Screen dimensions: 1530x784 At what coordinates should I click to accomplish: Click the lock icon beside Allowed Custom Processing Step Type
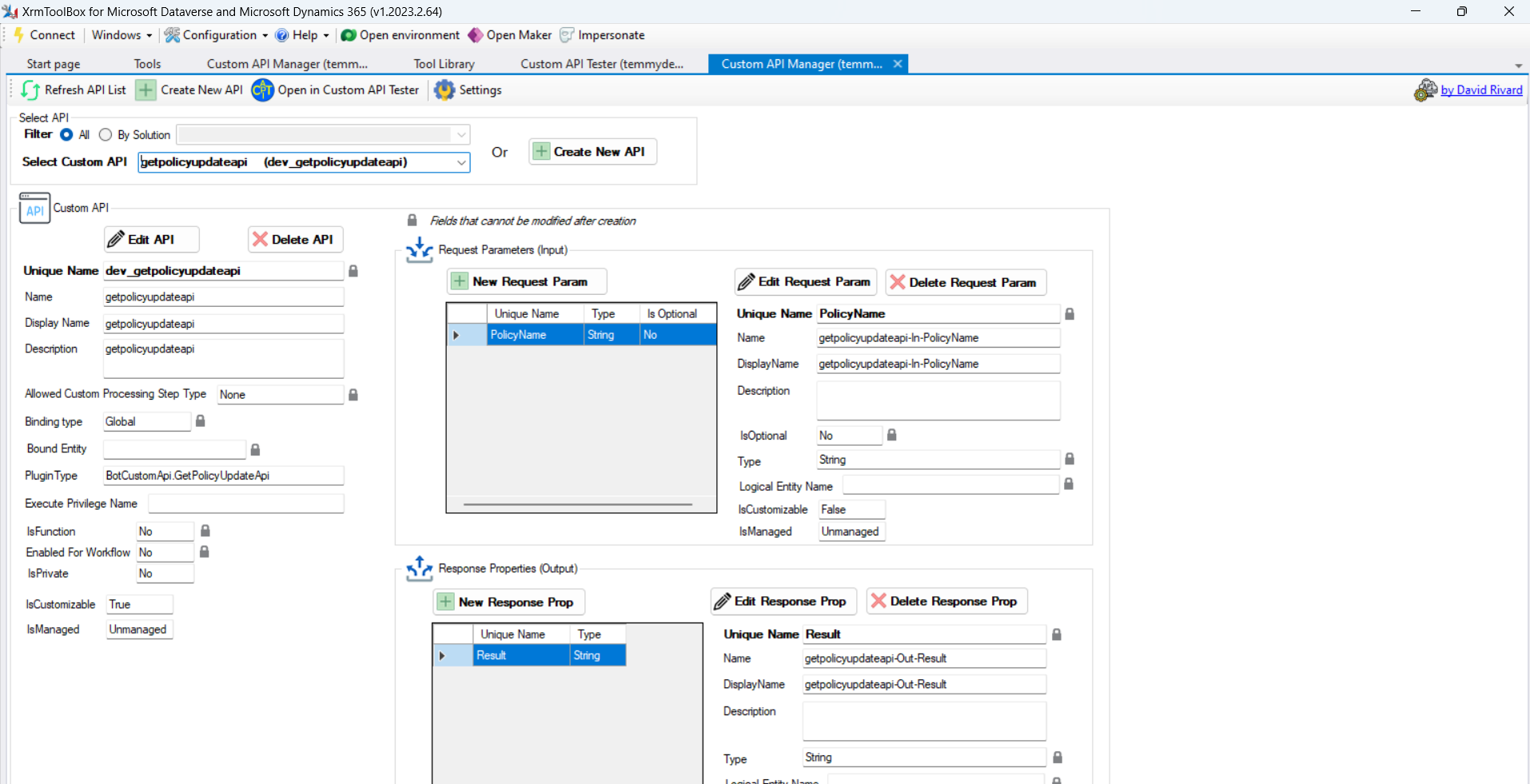click(x=353, y=395)
